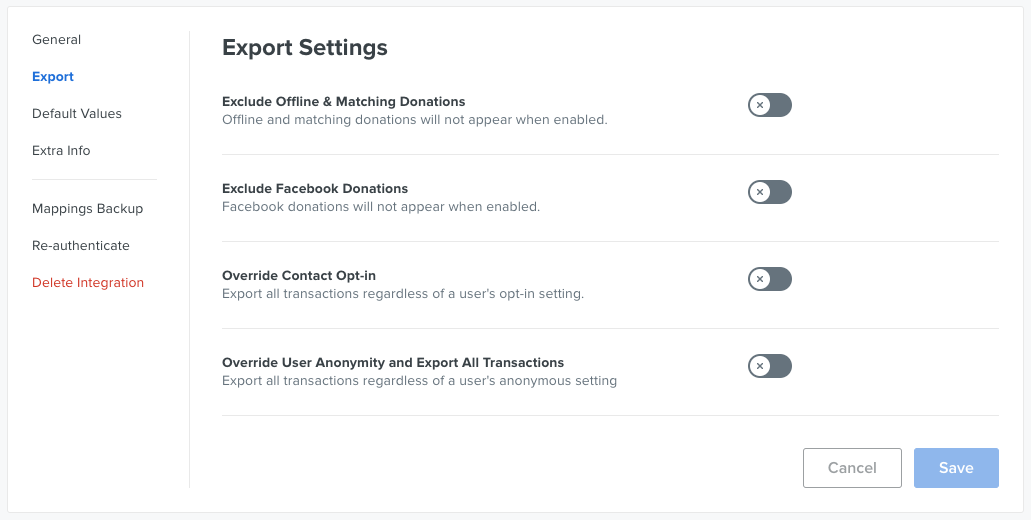
Task: Turn on Exclude Facebook Donations switch
Action: coord(769,192)
